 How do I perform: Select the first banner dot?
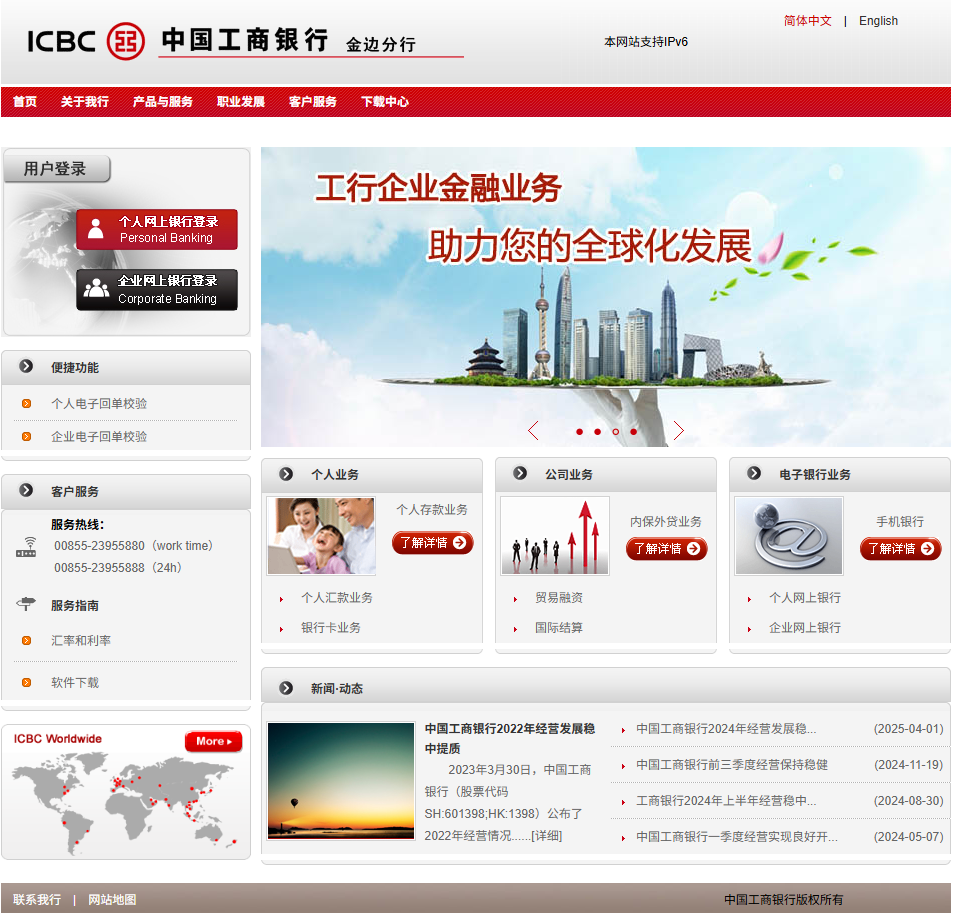[x=580, y=432]
